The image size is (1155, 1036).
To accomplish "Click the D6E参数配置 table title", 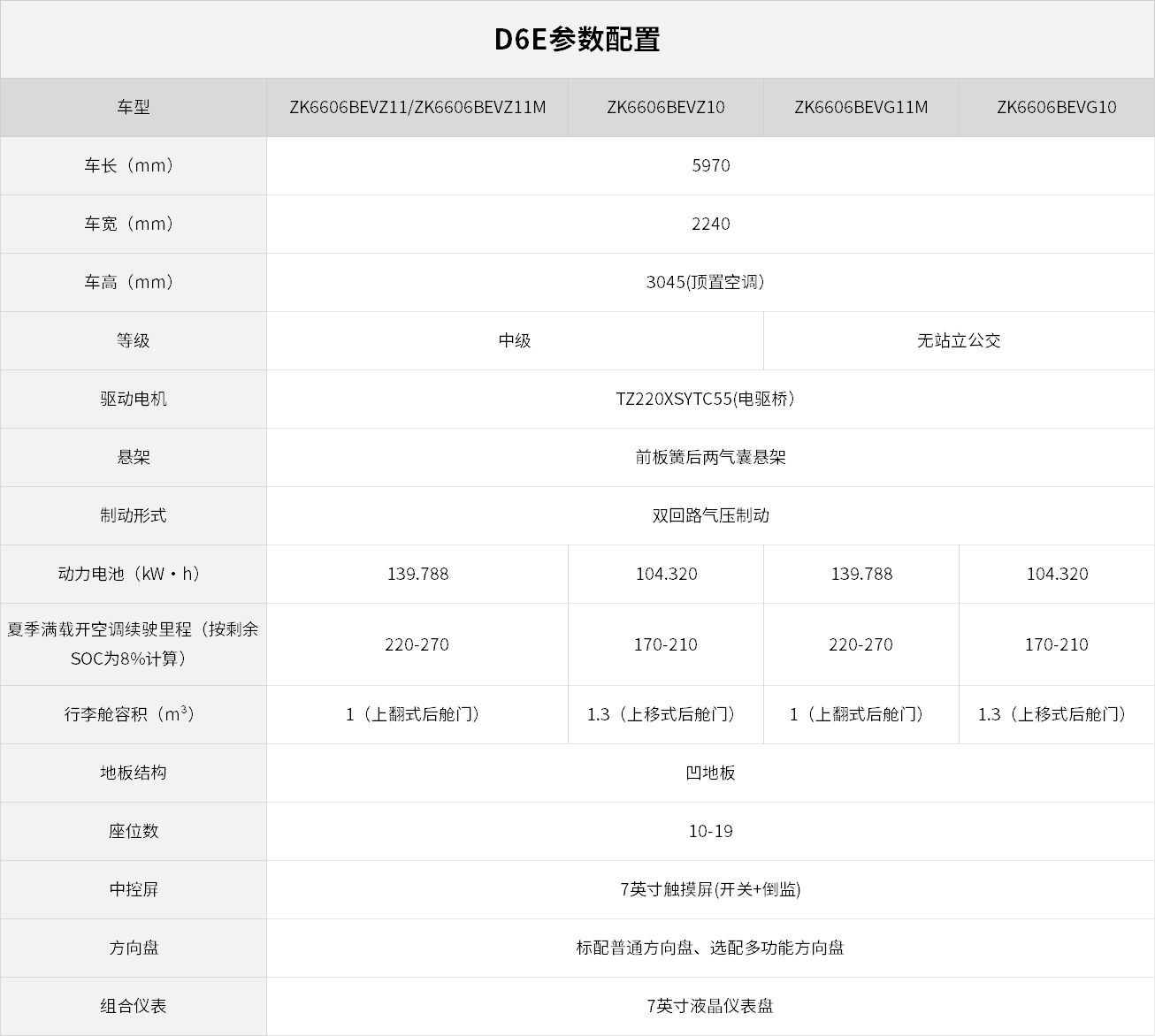I will click(x=577, y=40).
